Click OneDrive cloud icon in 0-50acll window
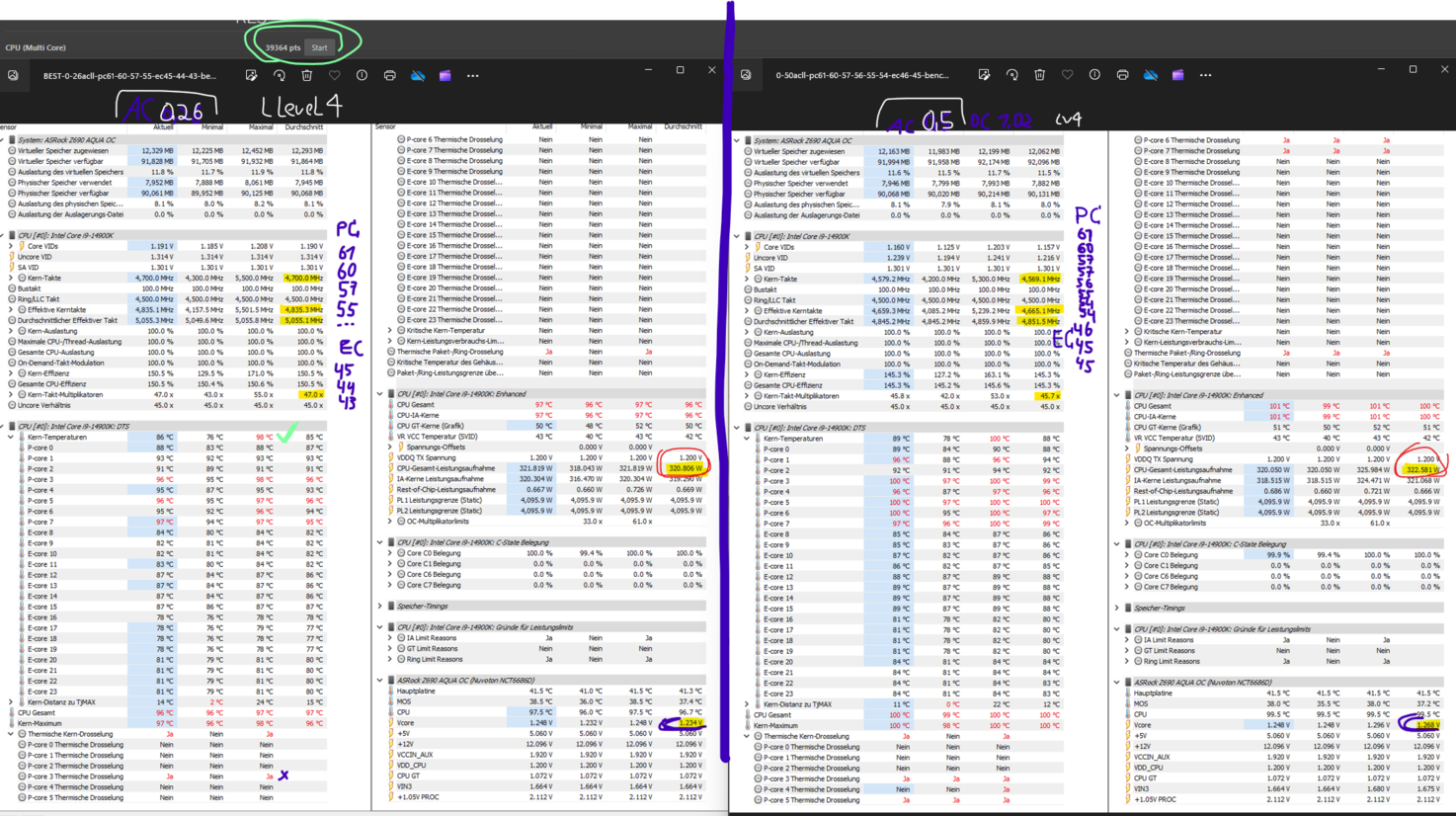Viewport: 1456px width, 816px height. tap(1150, 75)
